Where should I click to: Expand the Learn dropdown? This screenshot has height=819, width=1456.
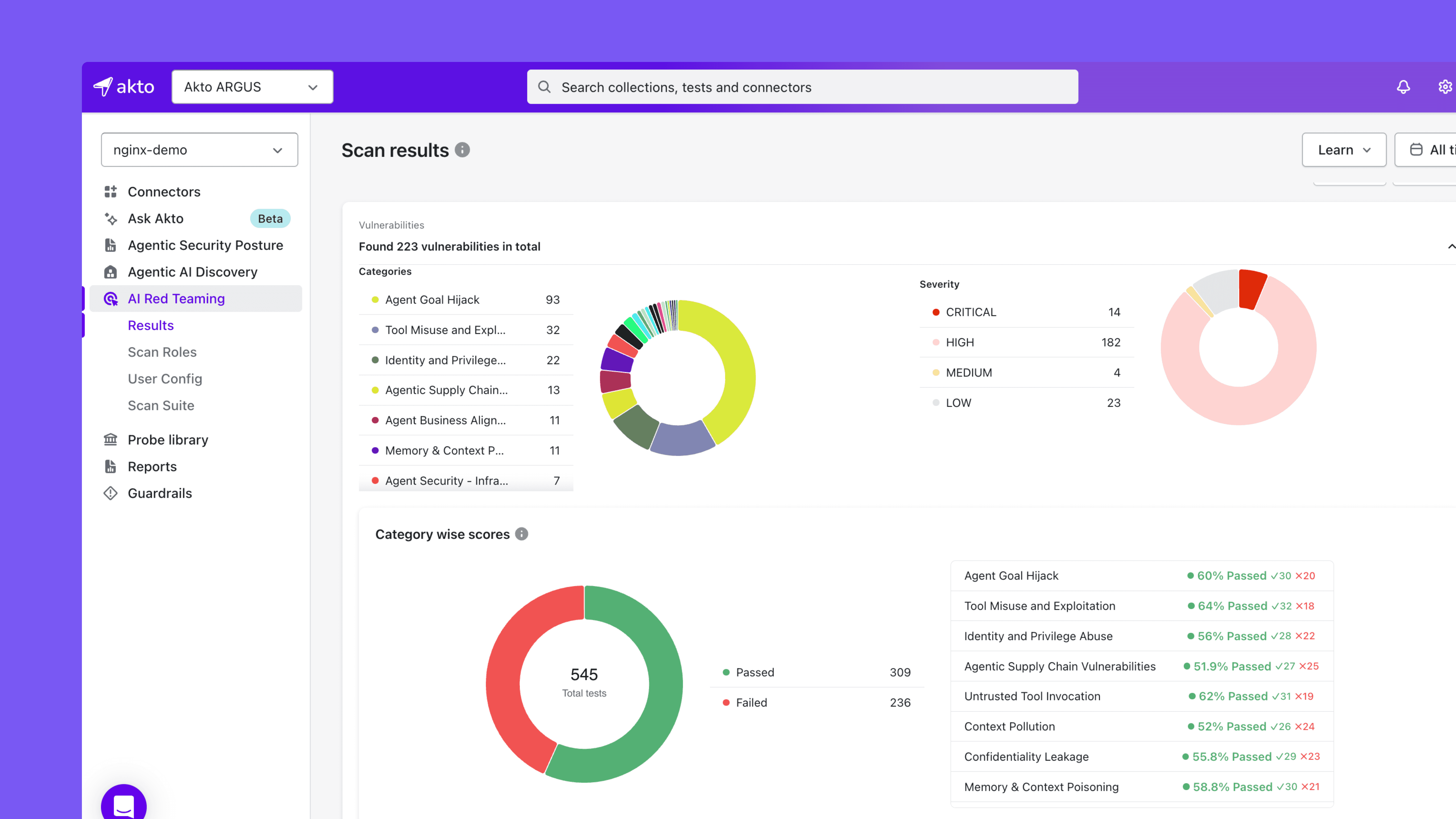pyautogui.click(x=1344, y=150)
